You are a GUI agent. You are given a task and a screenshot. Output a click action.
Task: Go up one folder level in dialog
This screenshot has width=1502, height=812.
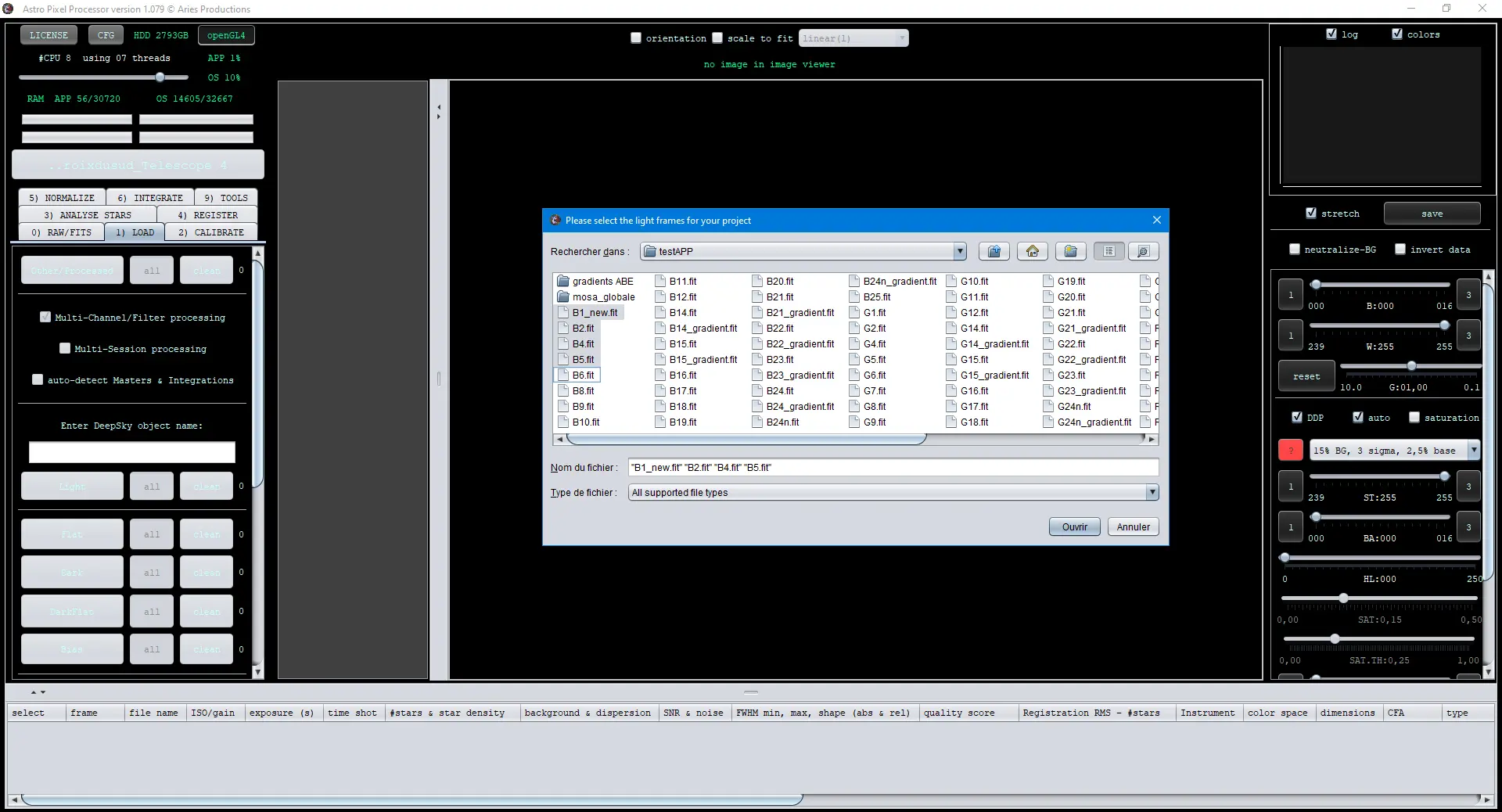994,251
